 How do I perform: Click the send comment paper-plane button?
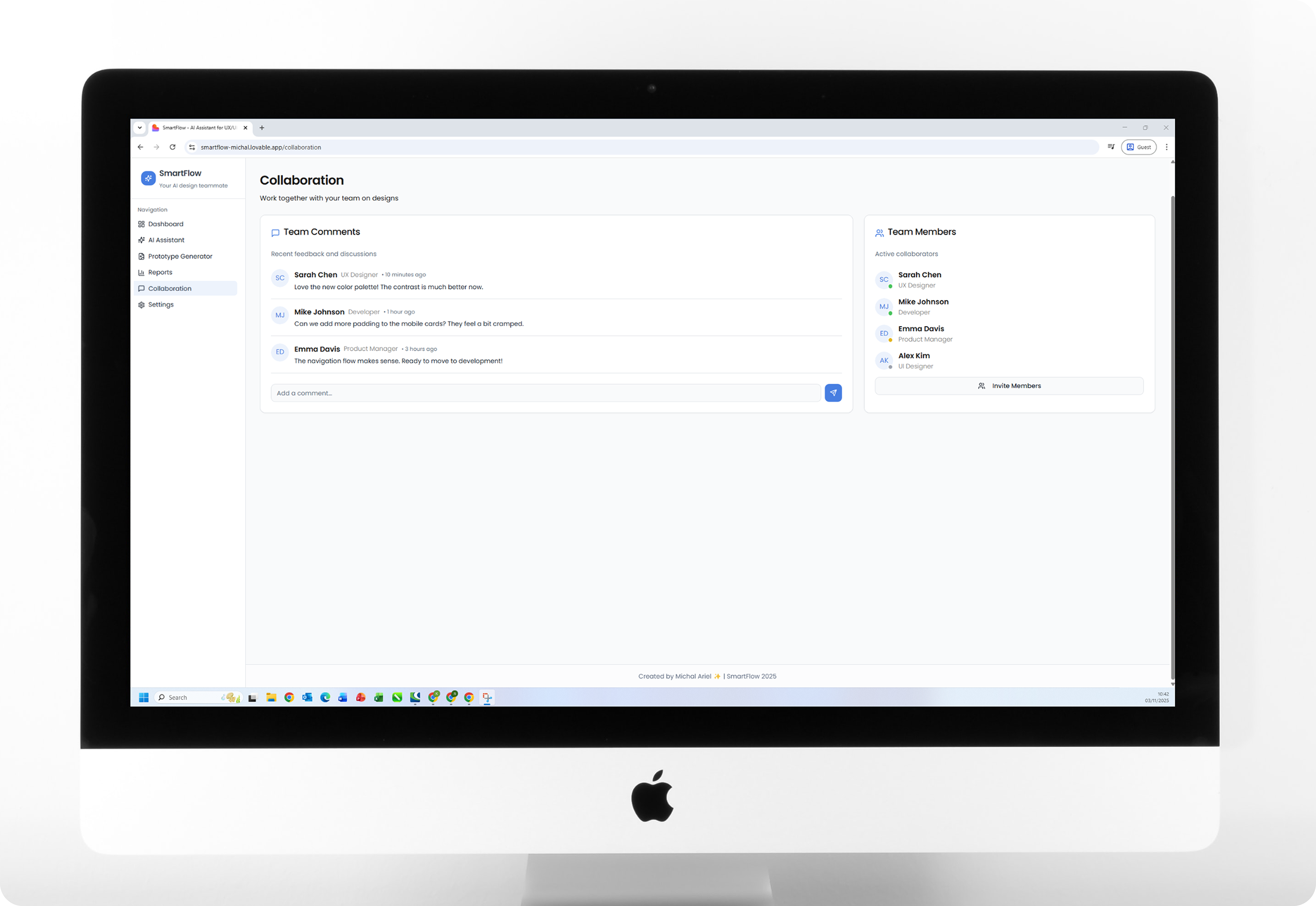coord(832,393)
